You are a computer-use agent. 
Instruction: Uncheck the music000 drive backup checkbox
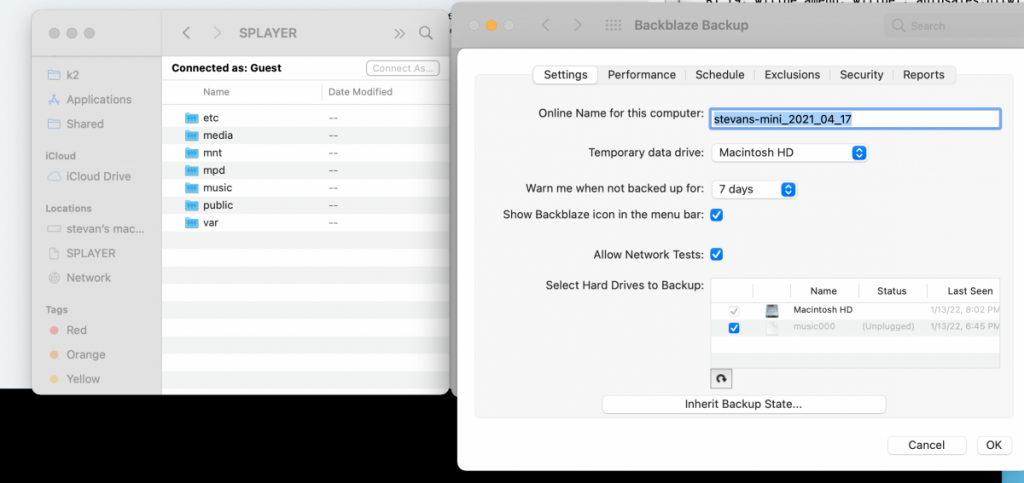[734, 328]
